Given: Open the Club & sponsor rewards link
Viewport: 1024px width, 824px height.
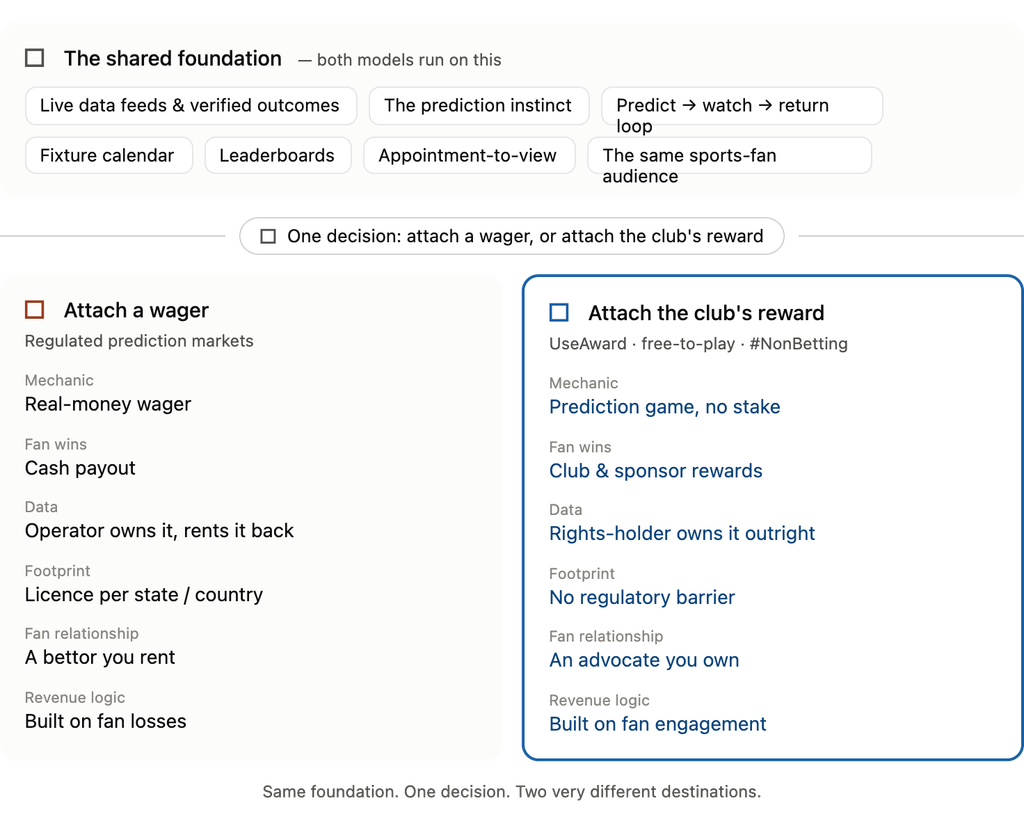Looking at the screenshot, I should [656, 471].
